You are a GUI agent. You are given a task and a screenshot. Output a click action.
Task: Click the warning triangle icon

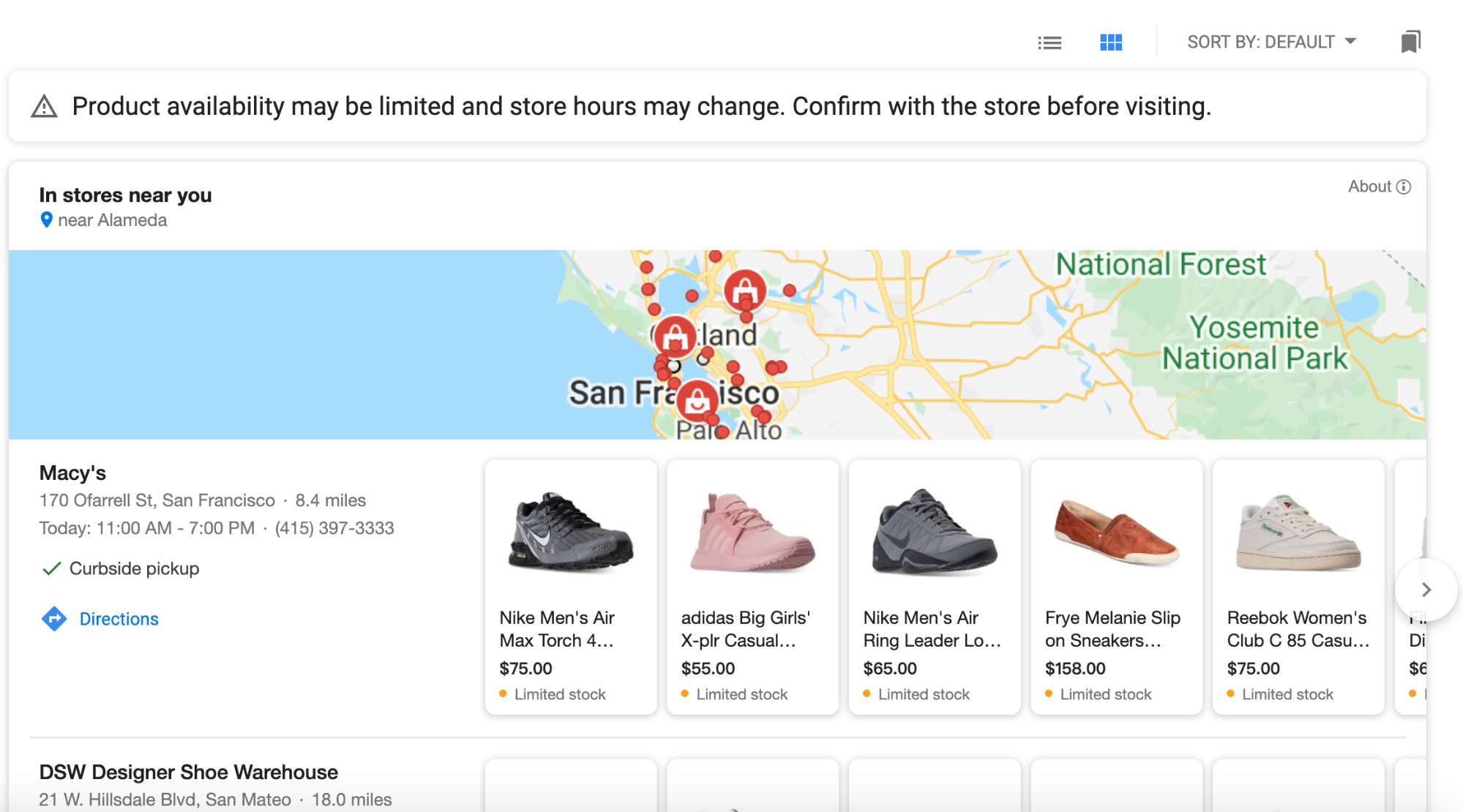45,107
